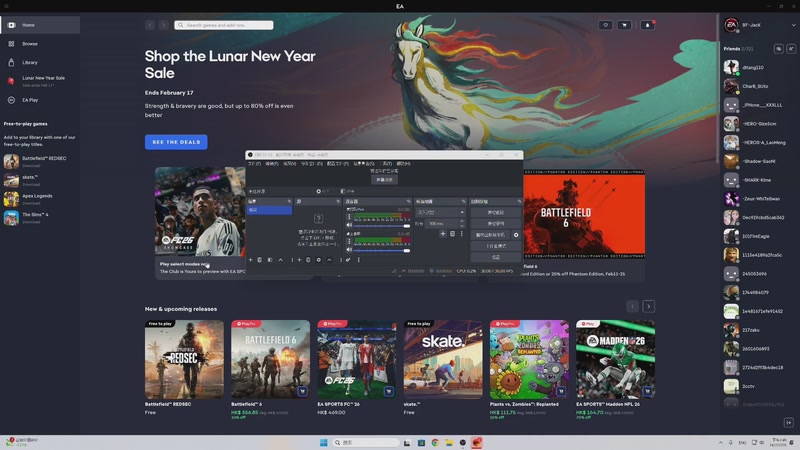Open the notifications bell icon
Screen dimensions: 800x450
point(647,25)
